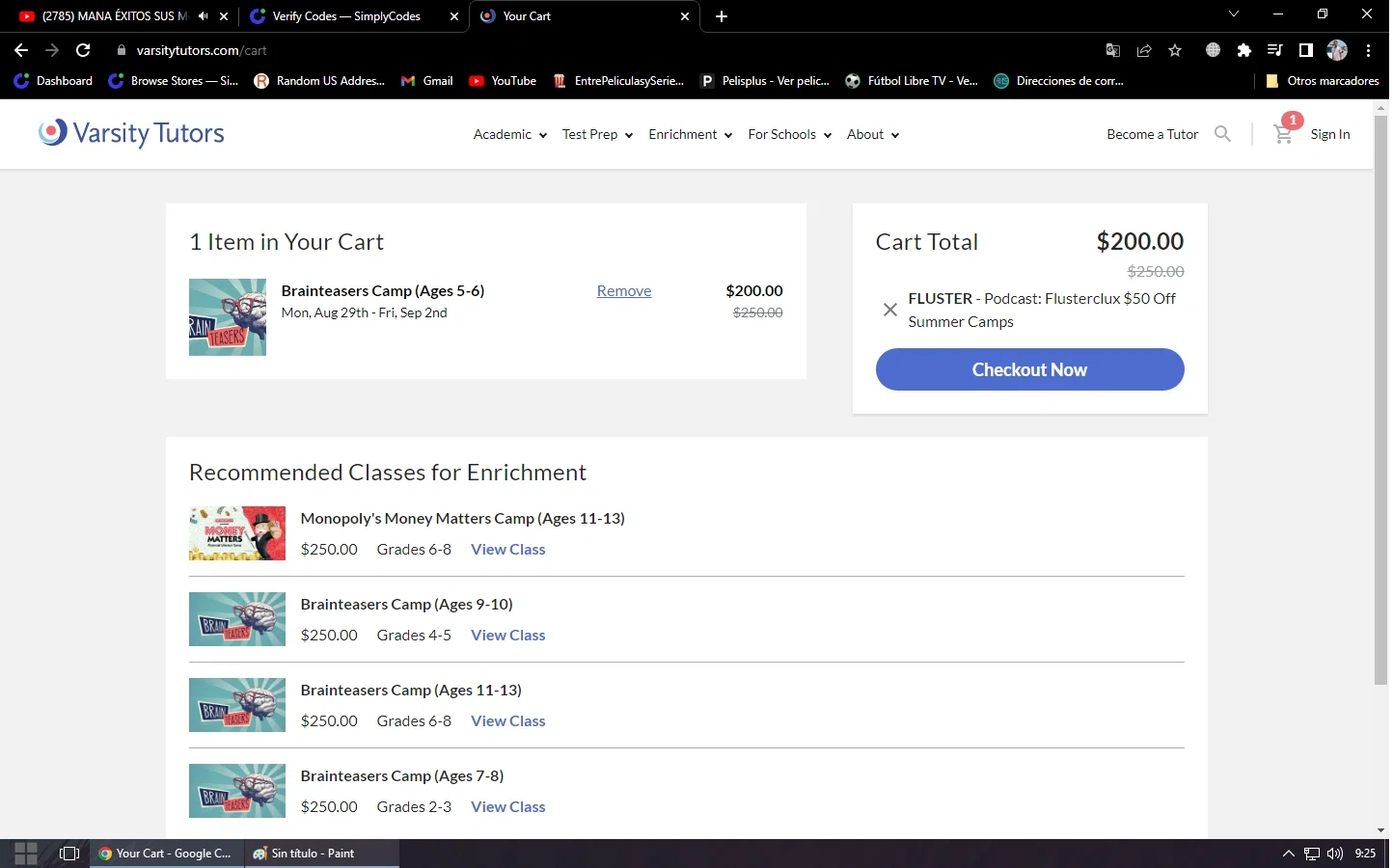Viewport: 1393px width, 868px height.
Task: Bookmark this page with the star icon
Action: (x=1175, y=50)
